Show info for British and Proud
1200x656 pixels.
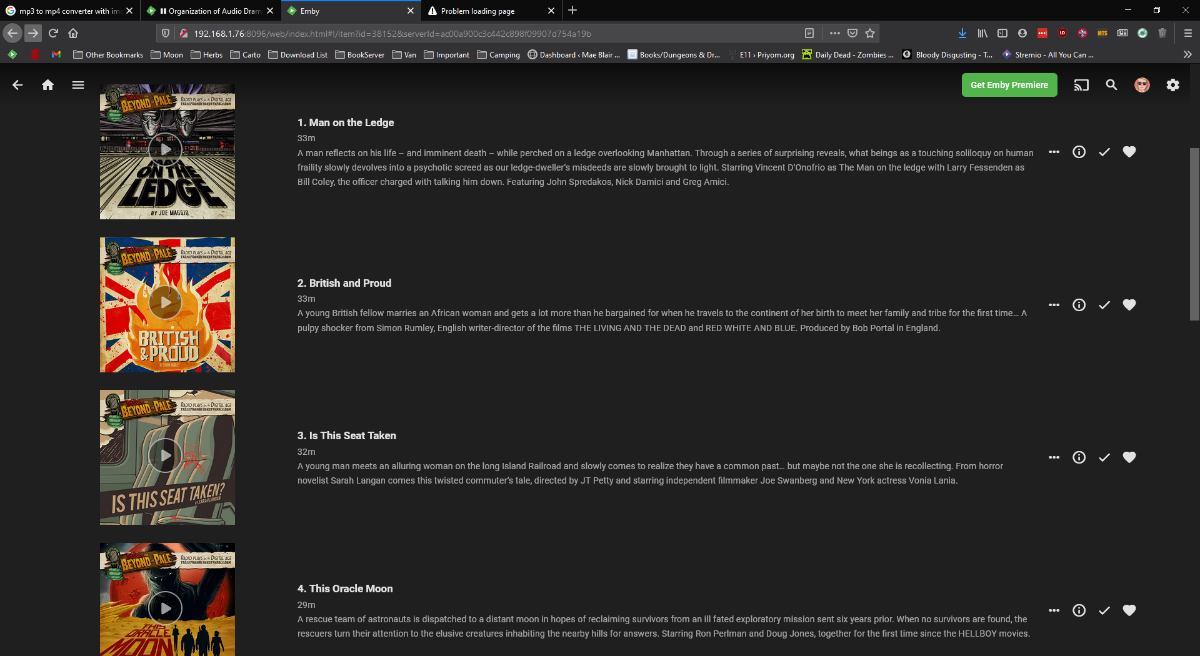coord(1079,305)
